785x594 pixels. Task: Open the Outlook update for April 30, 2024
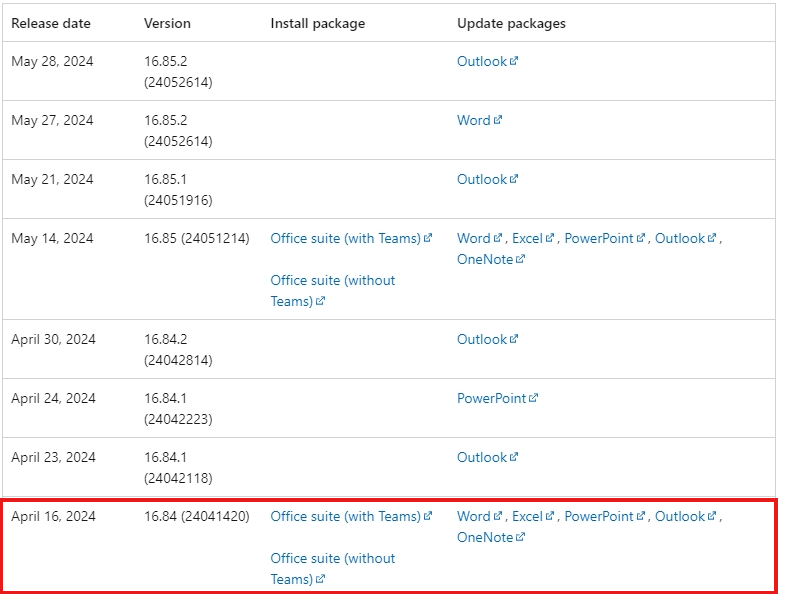point(487,340)
